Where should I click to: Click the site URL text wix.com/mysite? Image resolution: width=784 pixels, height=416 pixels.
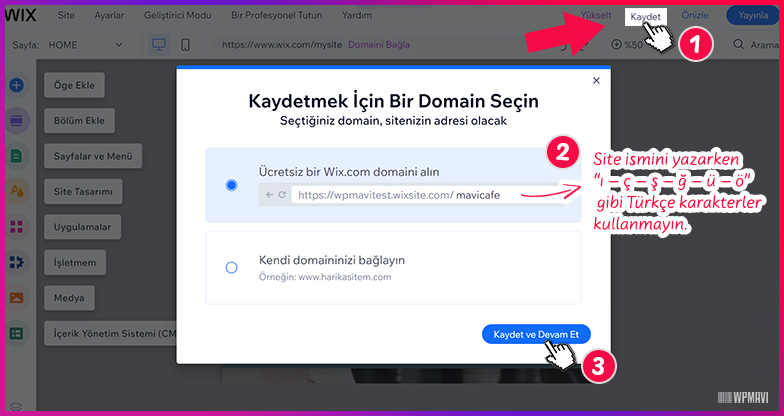pos(282,44)
